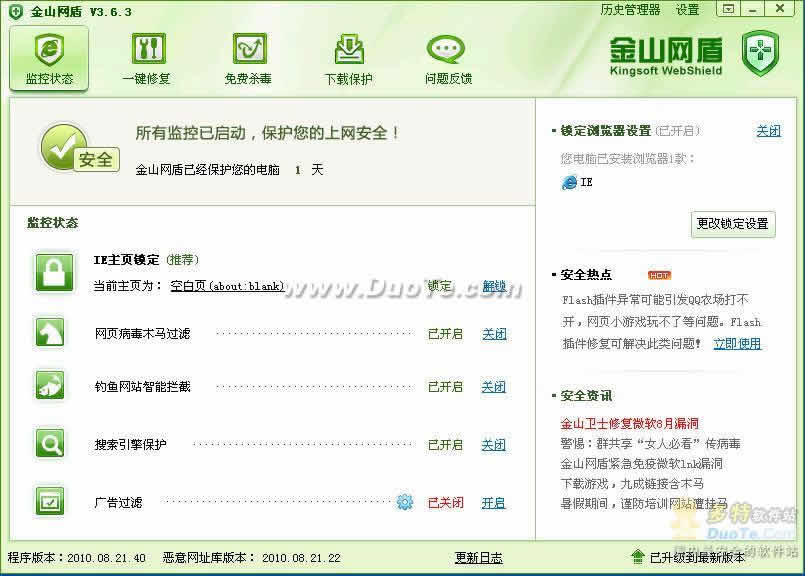Click the 搜索引擎保护 magnifier icon
The image size is (805, 576).
(x=50, y=443)
